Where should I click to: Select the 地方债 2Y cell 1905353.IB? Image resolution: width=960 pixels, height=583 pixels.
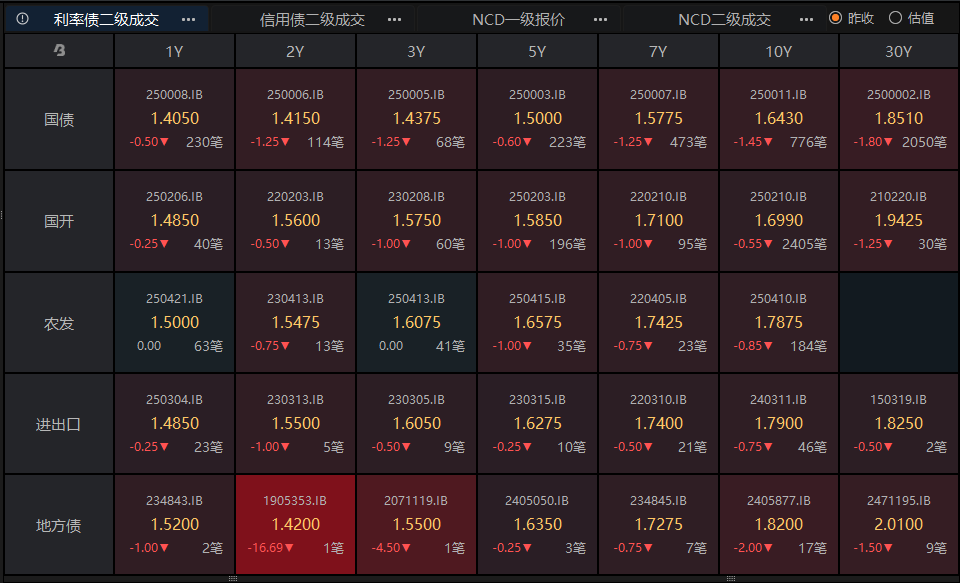[296, 524]
